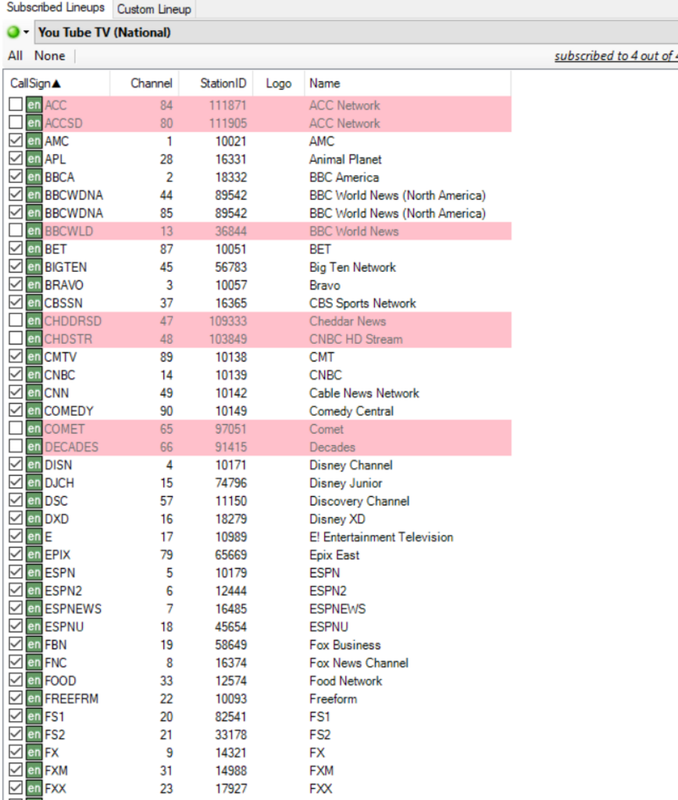Select the 'Fox News Channel' name cell

[359, 663]
